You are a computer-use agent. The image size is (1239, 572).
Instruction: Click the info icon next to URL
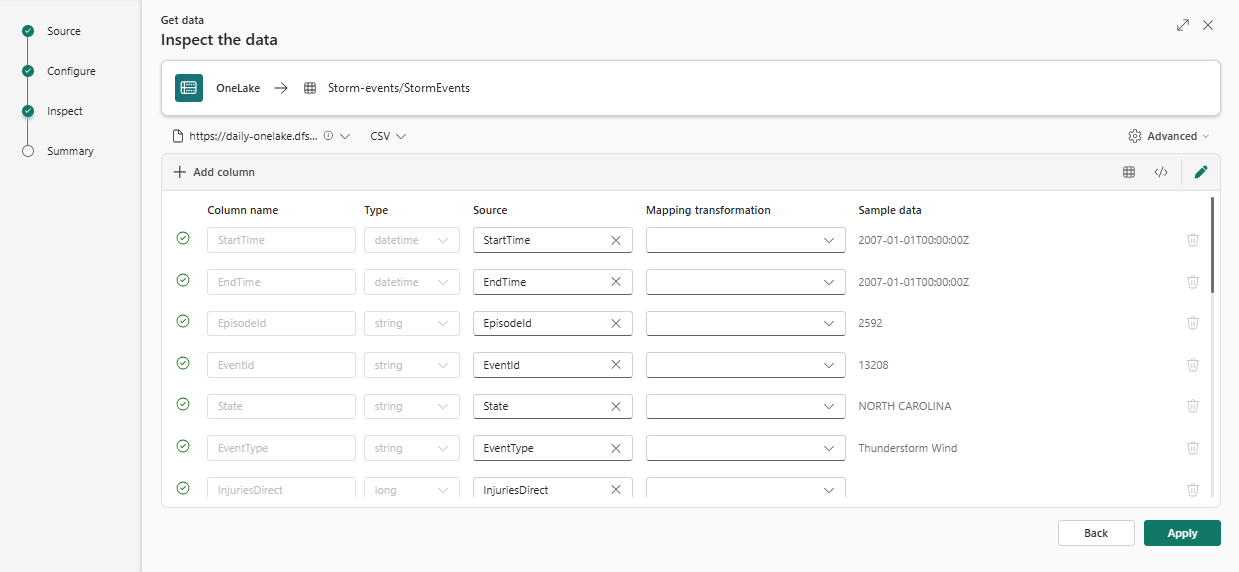coord(329,136)
